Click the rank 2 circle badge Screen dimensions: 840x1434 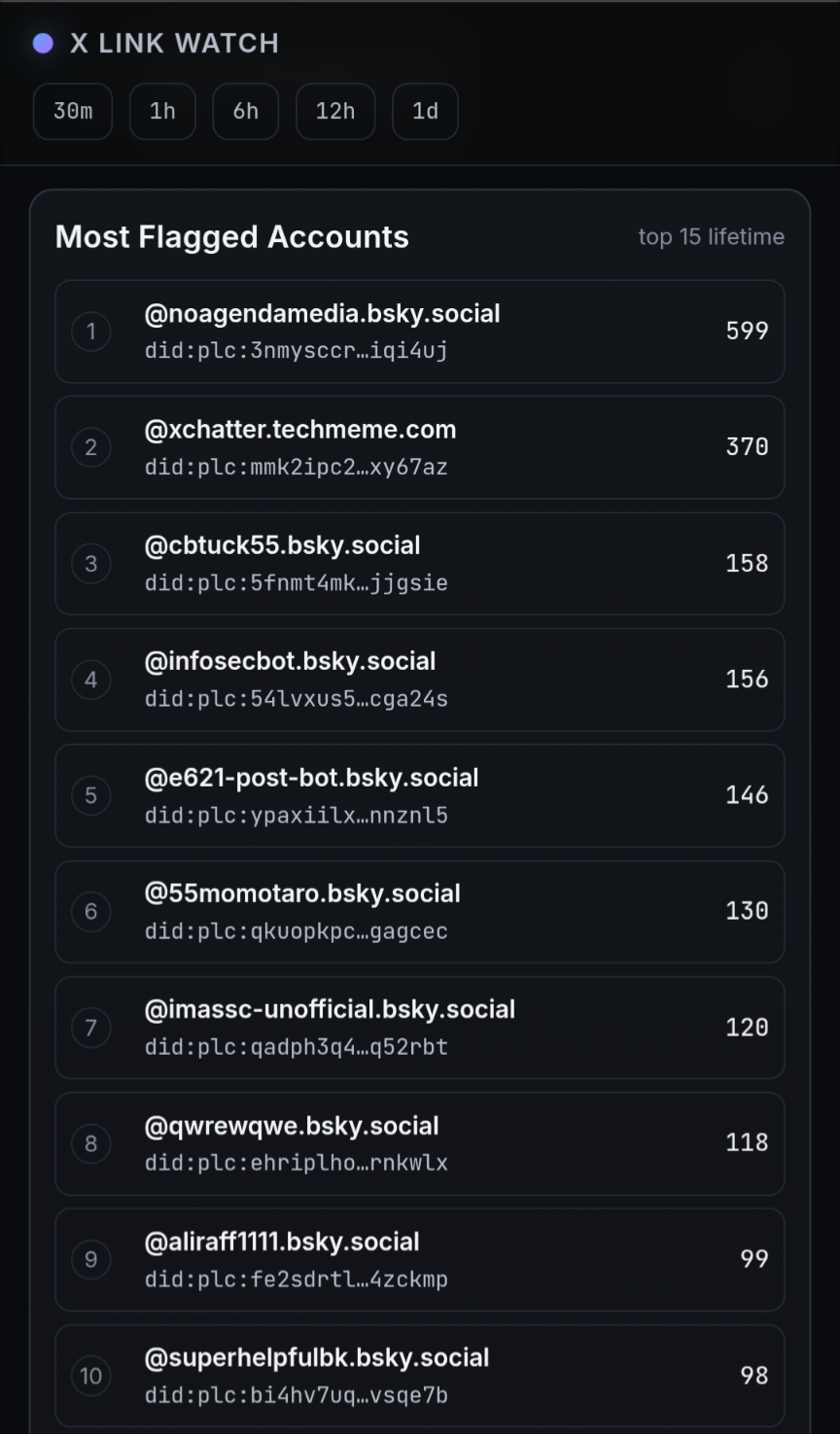point(91,447)
